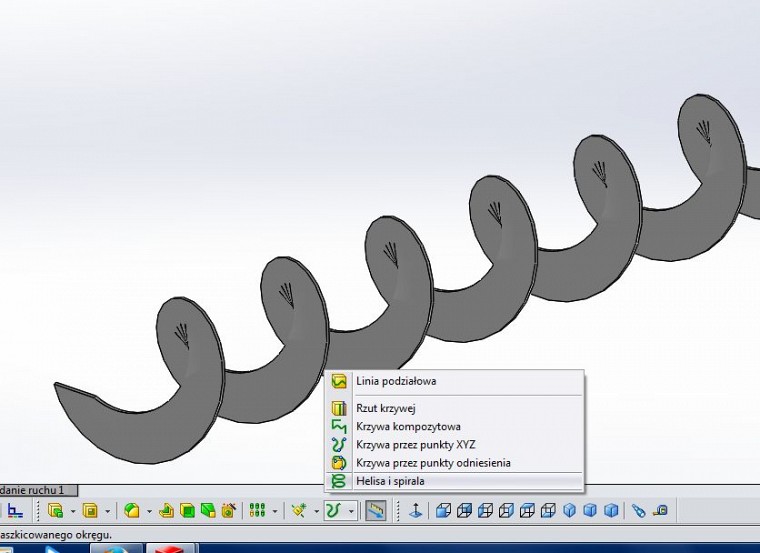Click the Normal To view icon
Screen dimensions: 760x553
[x=415, y=510]
